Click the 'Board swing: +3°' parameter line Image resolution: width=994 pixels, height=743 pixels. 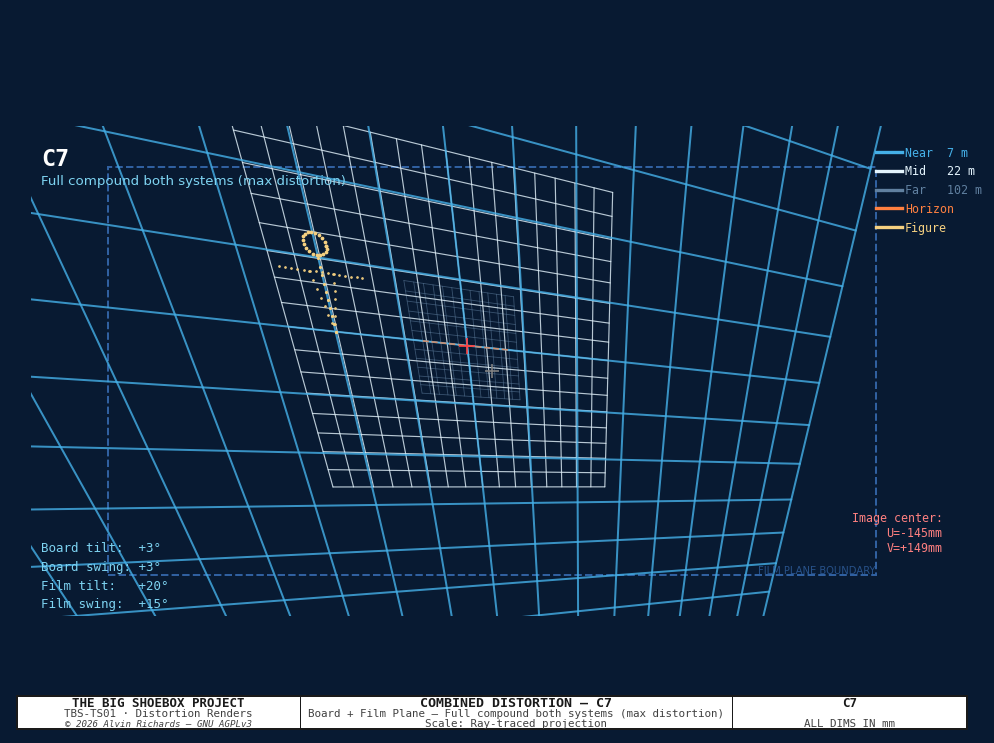pos(101,567)
